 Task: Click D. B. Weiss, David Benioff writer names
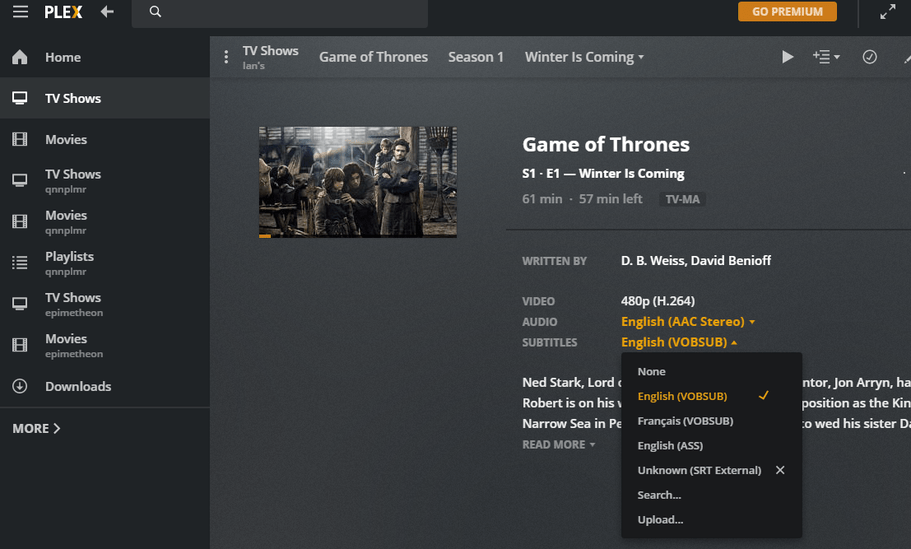695,261
